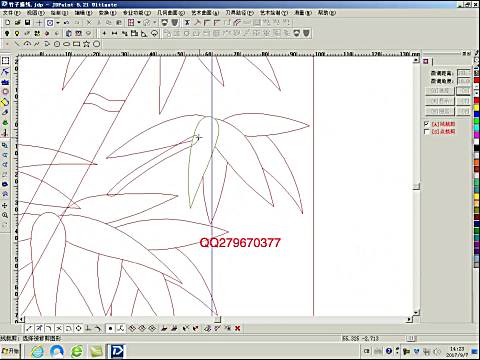Click the undo arrow icon in top toolbar
Screen dimensions: 480x360
click(x=66, y=23)
